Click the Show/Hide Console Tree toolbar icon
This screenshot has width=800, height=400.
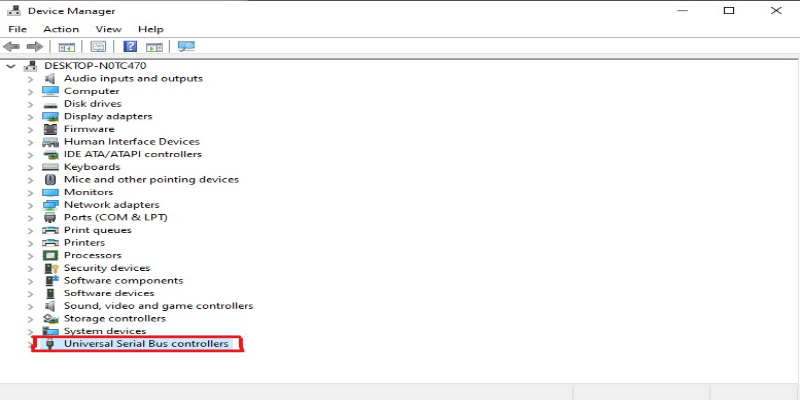[x=67, y=47]
